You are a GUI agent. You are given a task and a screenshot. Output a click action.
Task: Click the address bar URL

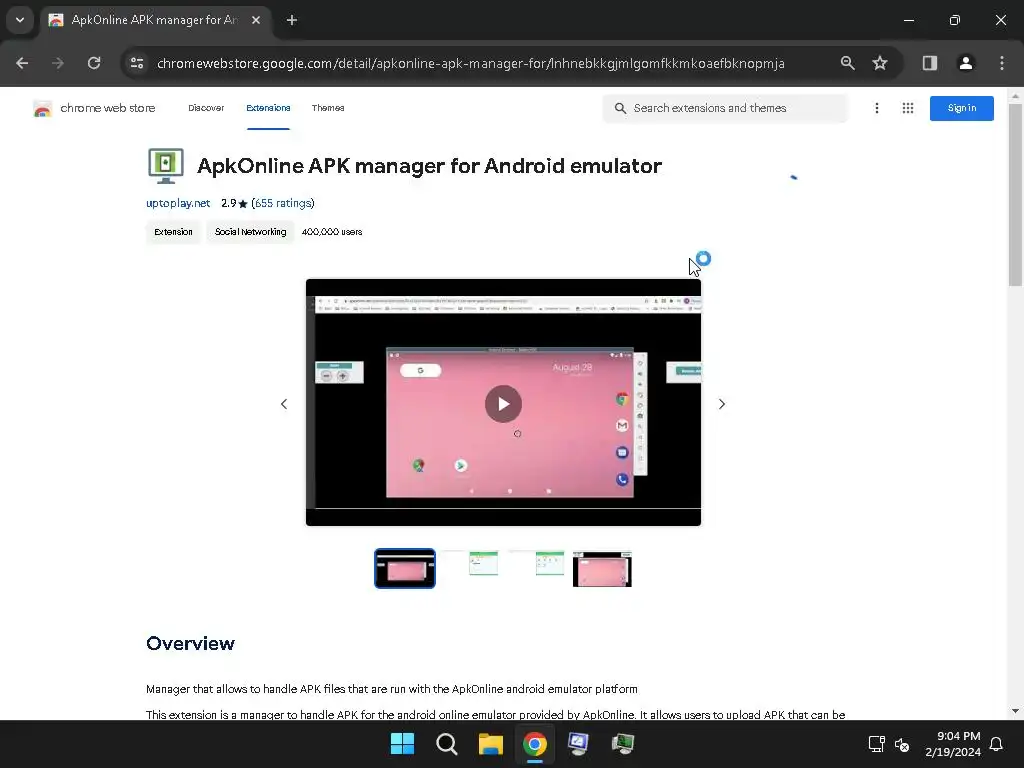[x=470, y=63]
